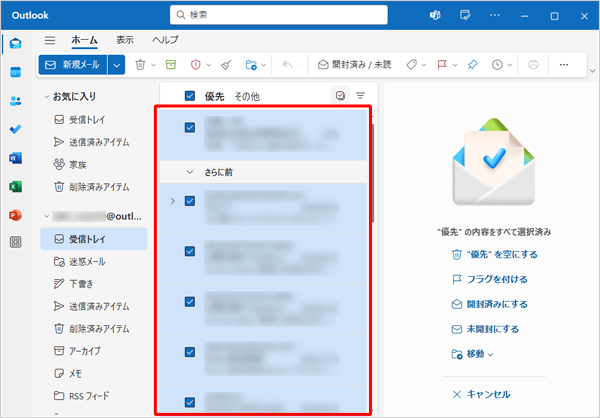Launch Word from the sidebar

(x=16, y=158)
